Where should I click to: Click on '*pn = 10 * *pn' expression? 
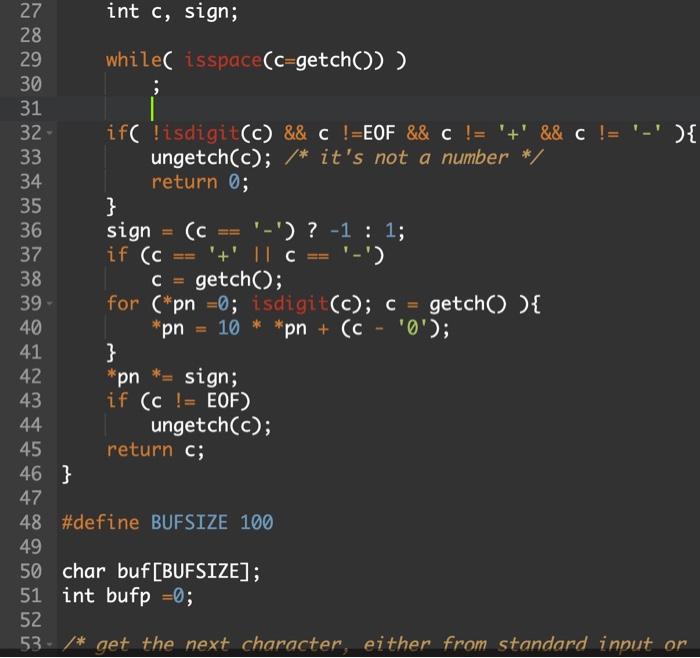tap(229, 328)
